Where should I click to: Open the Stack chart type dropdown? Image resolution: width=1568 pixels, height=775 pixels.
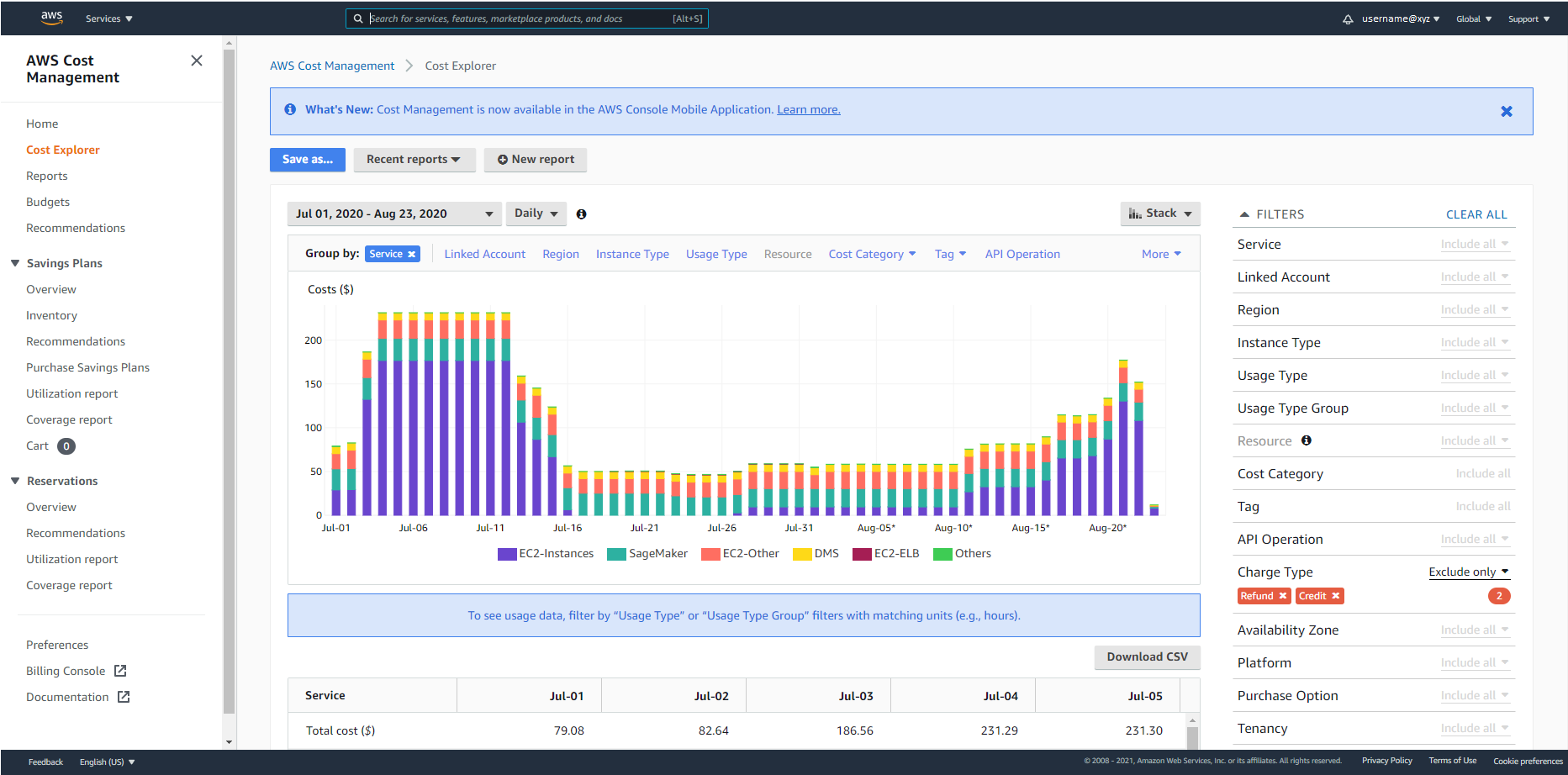click(1160, 214)
